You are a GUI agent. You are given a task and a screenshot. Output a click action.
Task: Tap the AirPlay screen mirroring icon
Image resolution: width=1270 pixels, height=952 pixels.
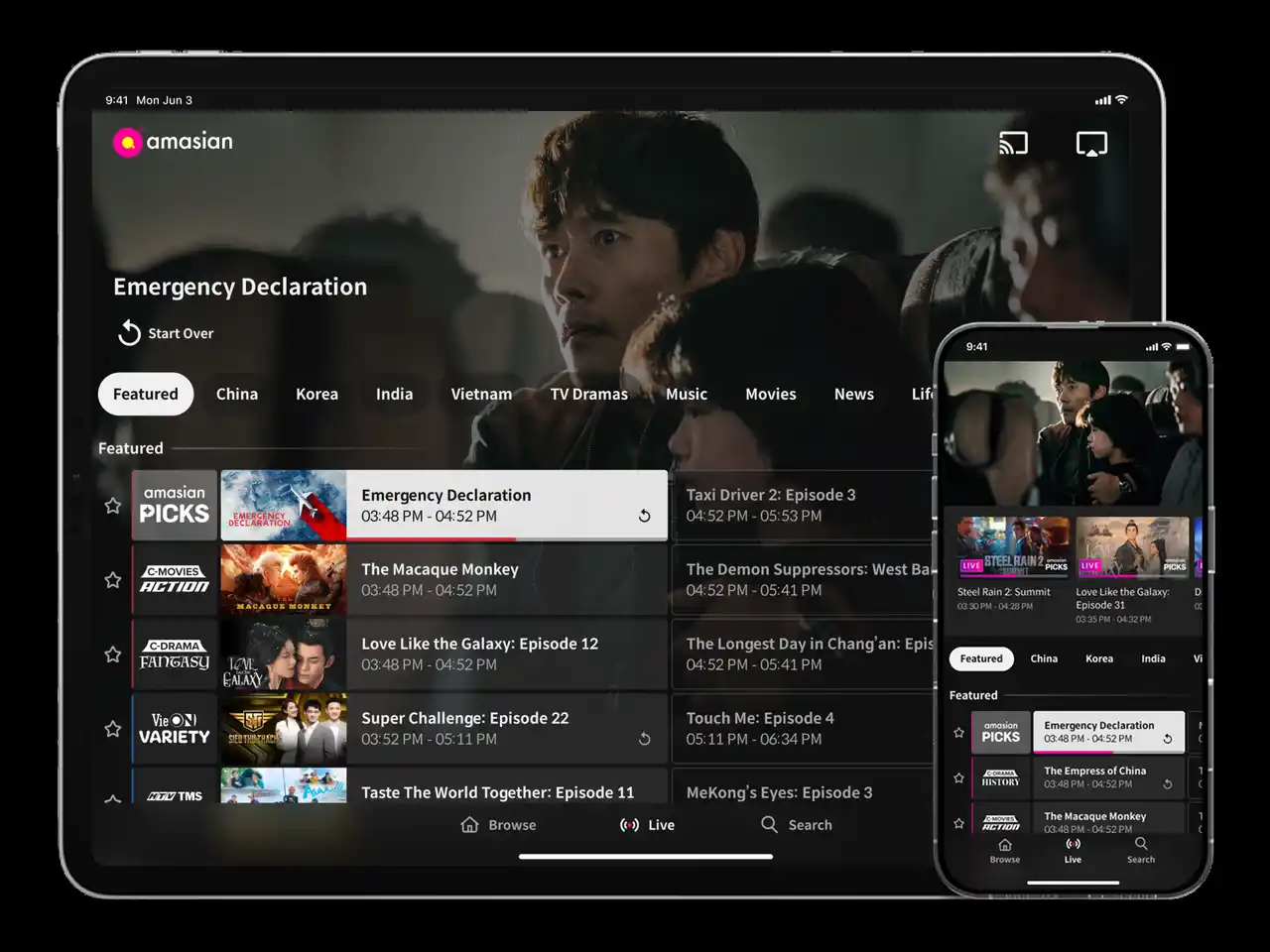1091,144
